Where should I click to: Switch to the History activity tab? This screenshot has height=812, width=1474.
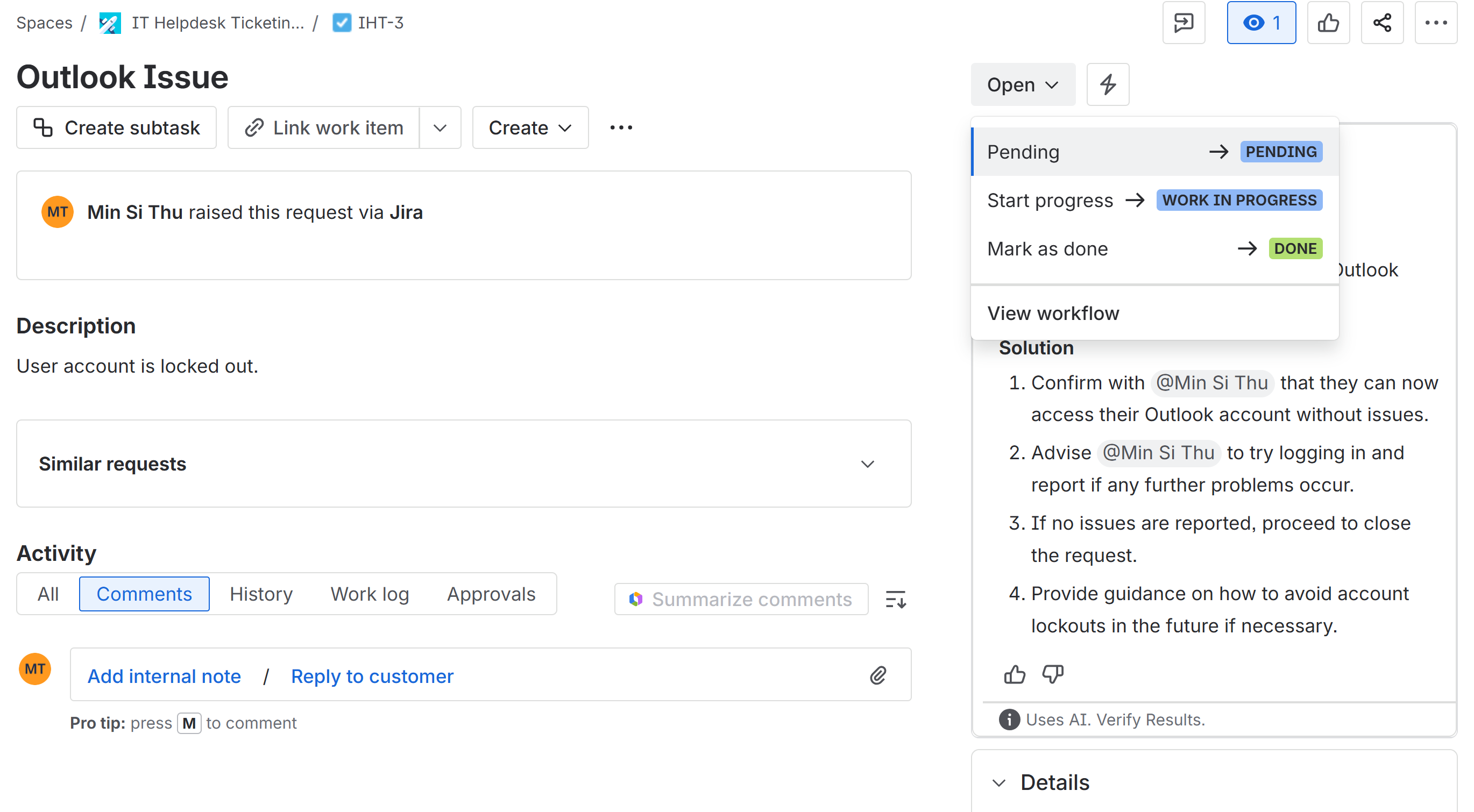point(261,594)
